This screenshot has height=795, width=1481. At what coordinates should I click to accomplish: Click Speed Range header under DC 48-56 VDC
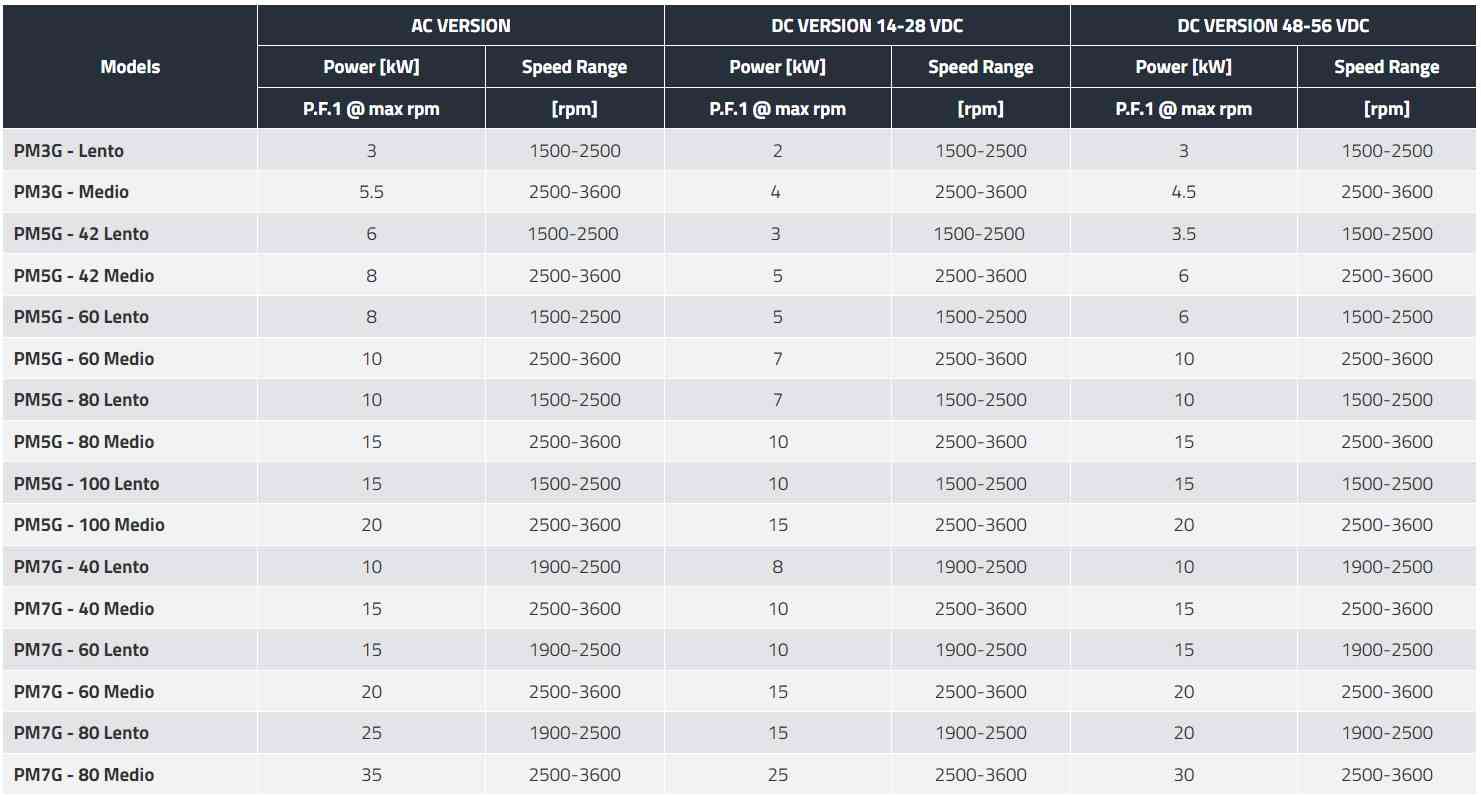[1386, 67]
